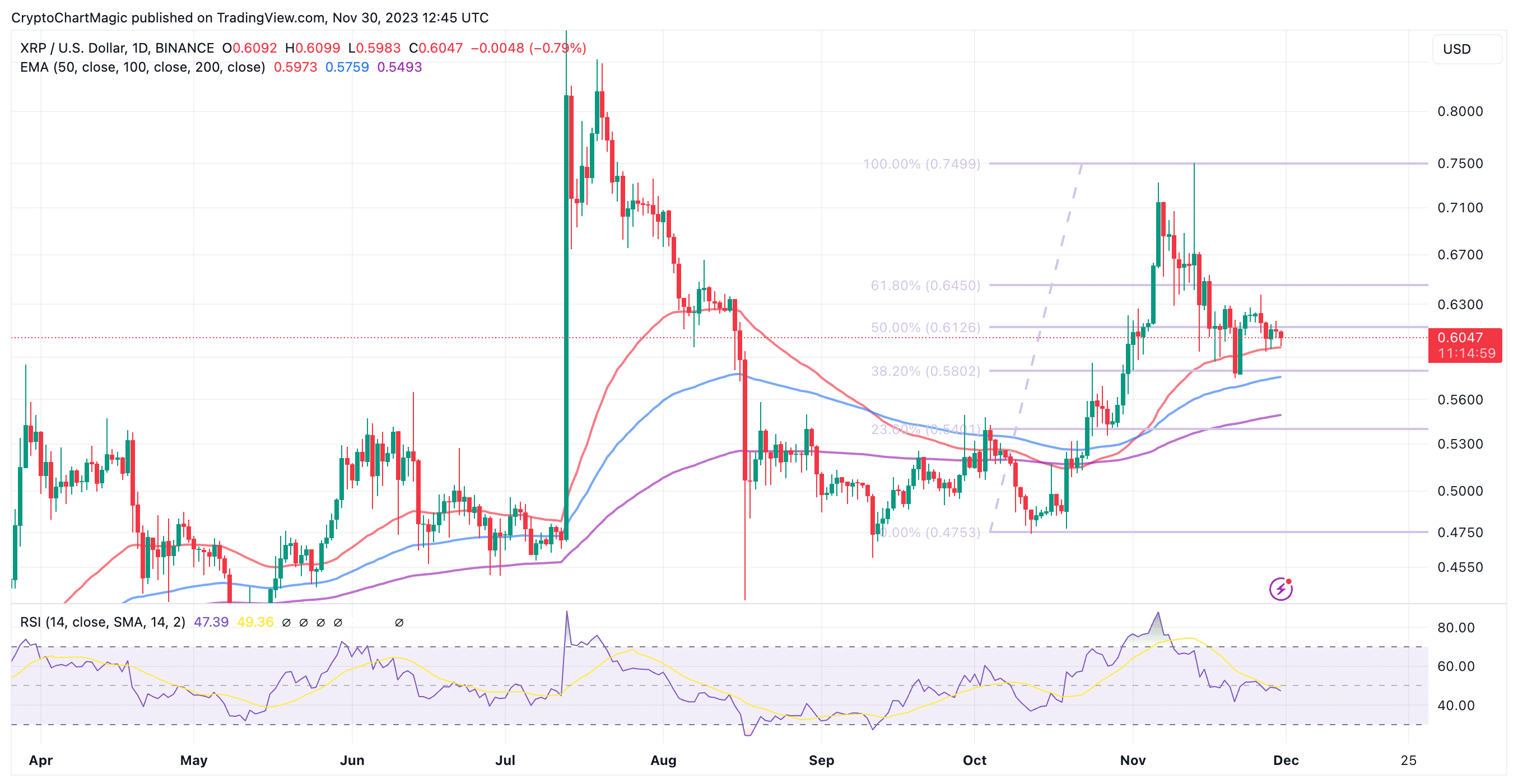Image resolution: width=1518 pixels, height=784 pixels.
Task: Click the Jun label on time axis
Action: pos(352,760)
